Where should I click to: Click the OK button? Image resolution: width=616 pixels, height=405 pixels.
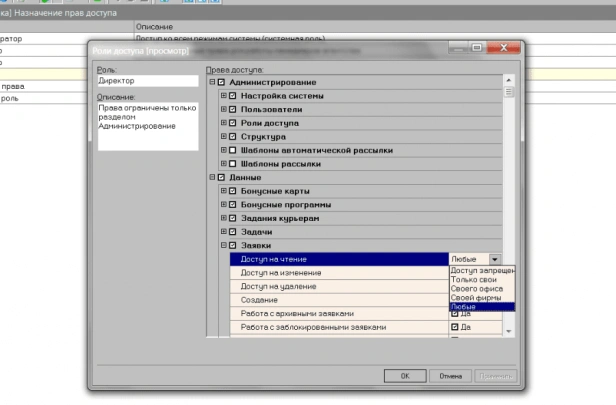tap(405, 376)
